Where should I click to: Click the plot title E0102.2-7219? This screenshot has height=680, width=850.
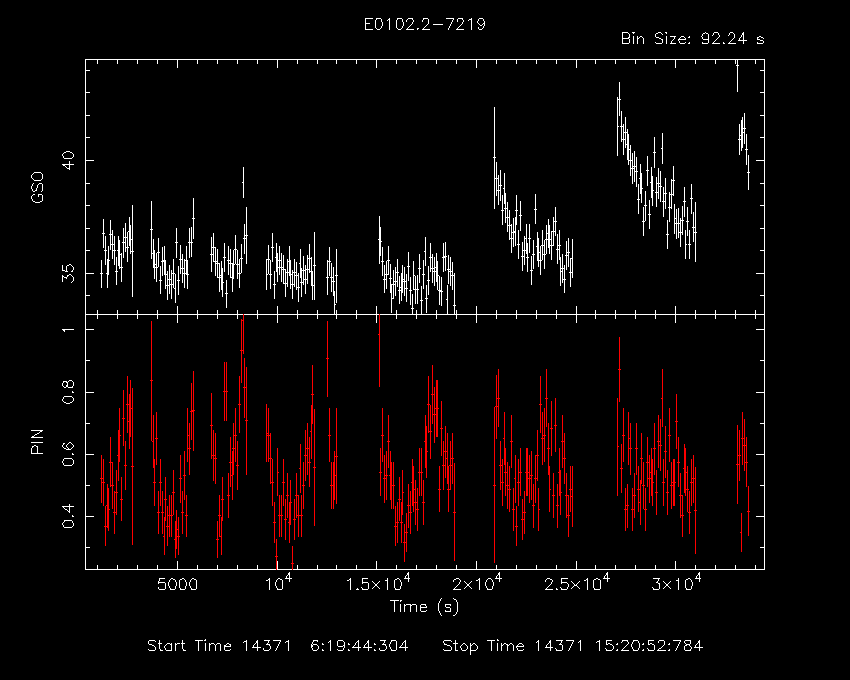click(x=424, y=24)
